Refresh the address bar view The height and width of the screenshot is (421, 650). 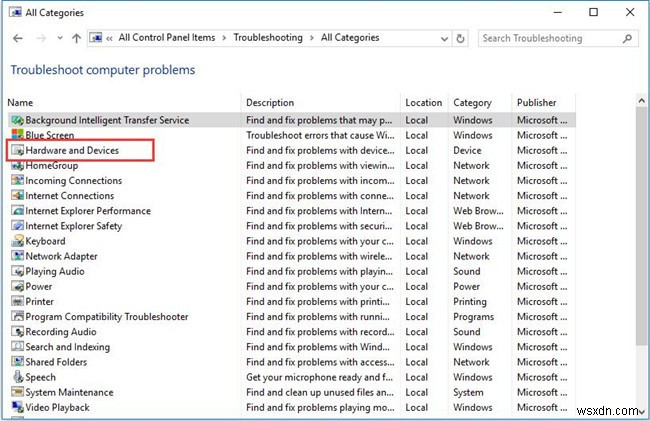[461, 39]
